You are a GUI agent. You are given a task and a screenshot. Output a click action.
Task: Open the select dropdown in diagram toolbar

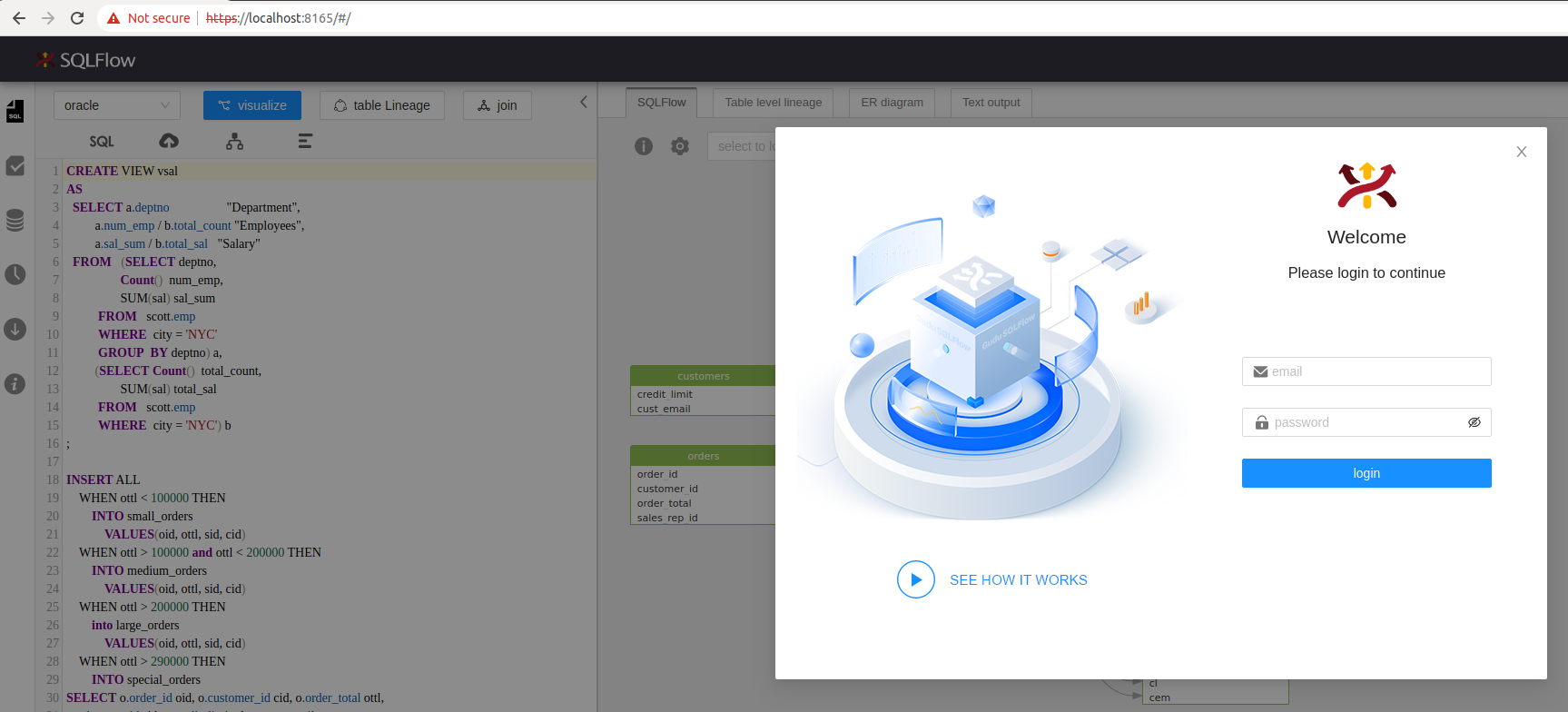742,146
